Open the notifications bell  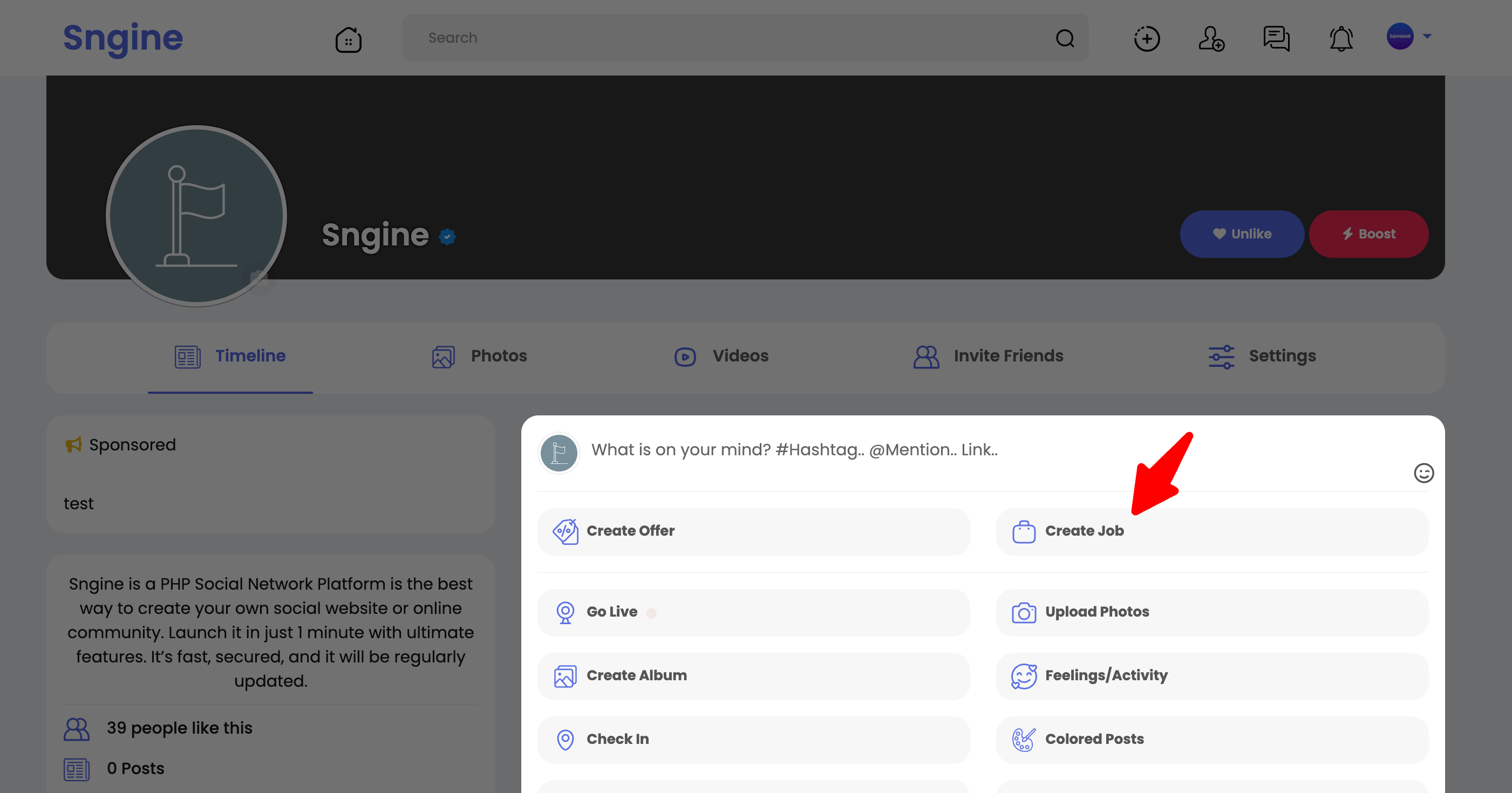[x=1341, y=39]
